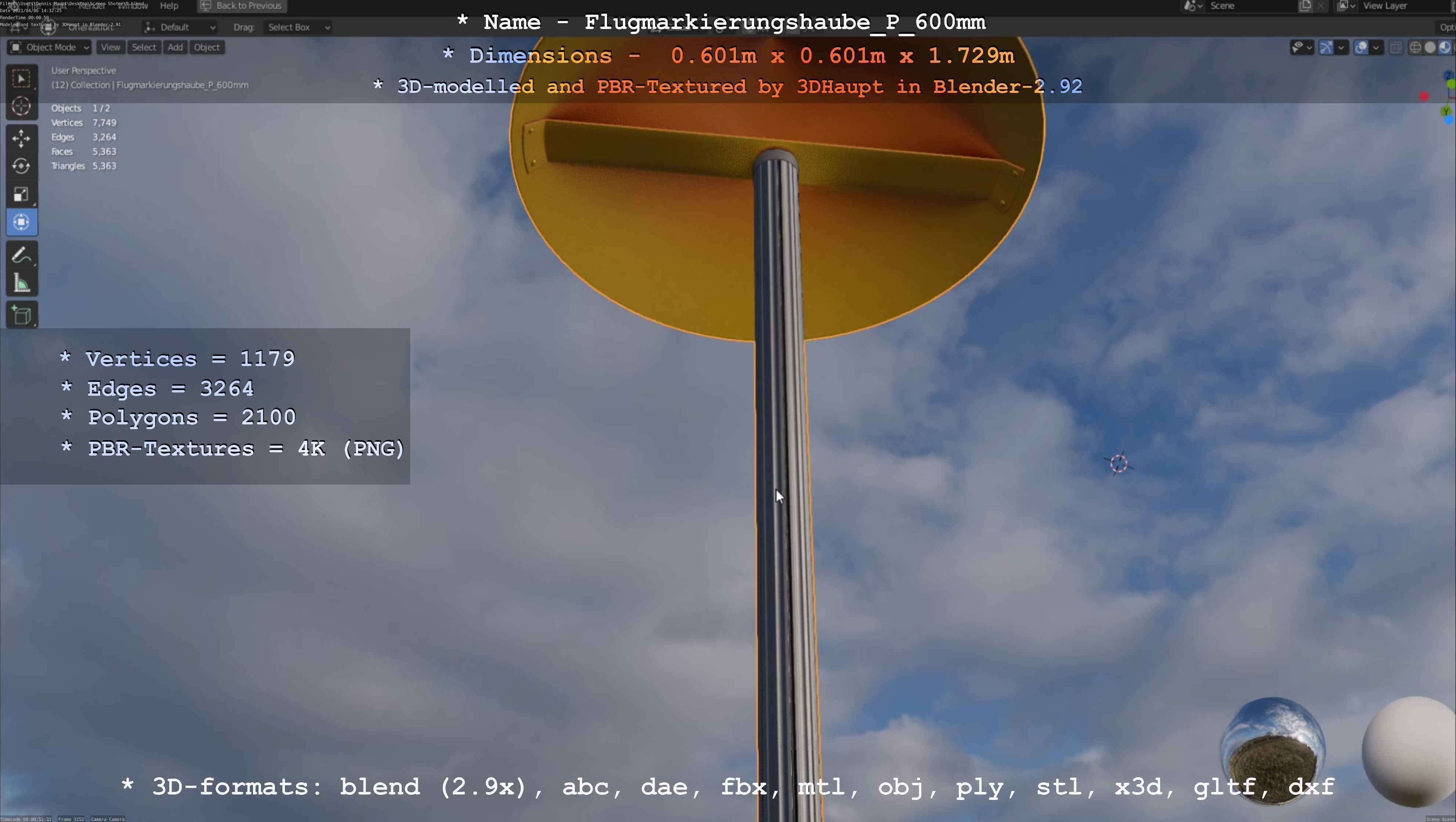
Task: Expand the Default orientation dropdown
Action: coord(180,27)
